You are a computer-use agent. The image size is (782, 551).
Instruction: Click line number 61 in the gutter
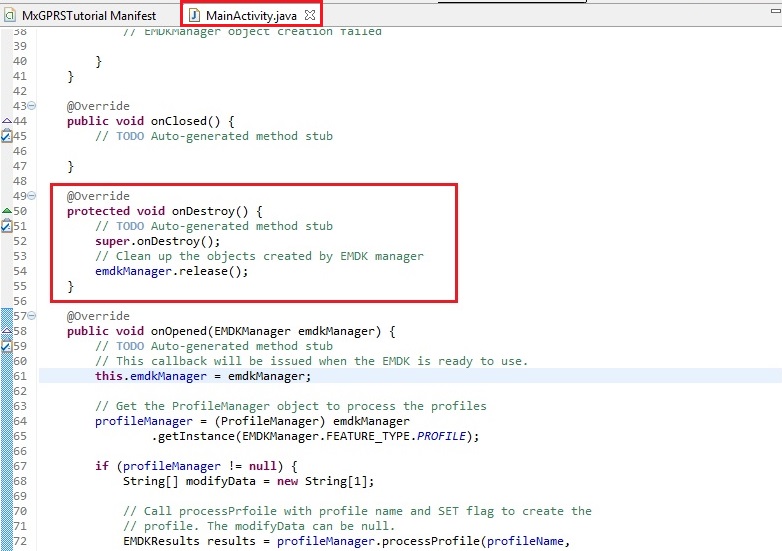pyautogui.click(x=19, y=376)
